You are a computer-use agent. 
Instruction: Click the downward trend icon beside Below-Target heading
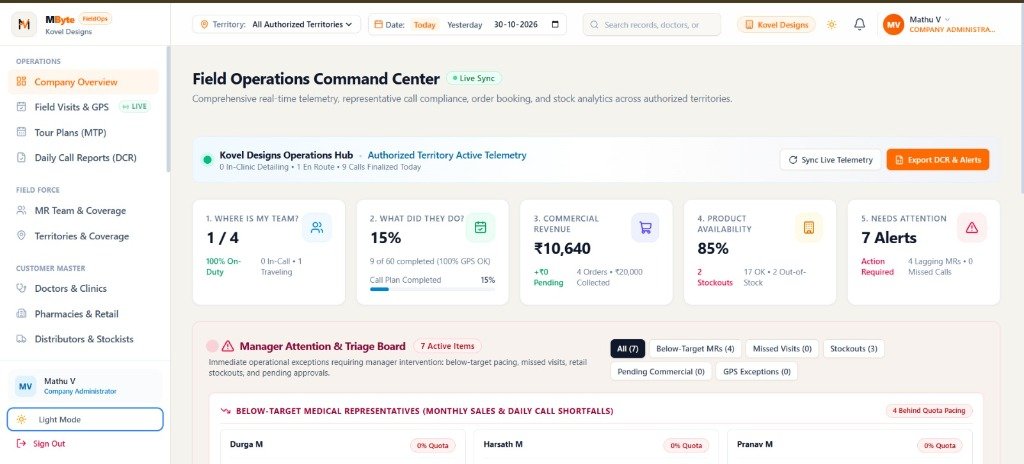[226, 411]
